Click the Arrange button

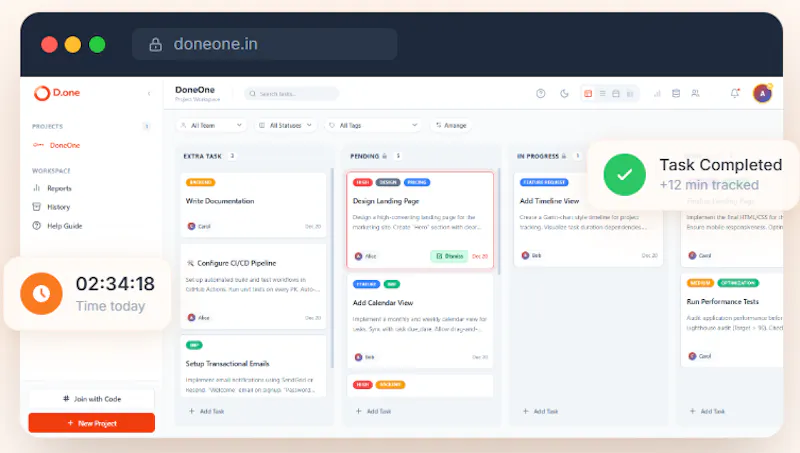(451, 125)
